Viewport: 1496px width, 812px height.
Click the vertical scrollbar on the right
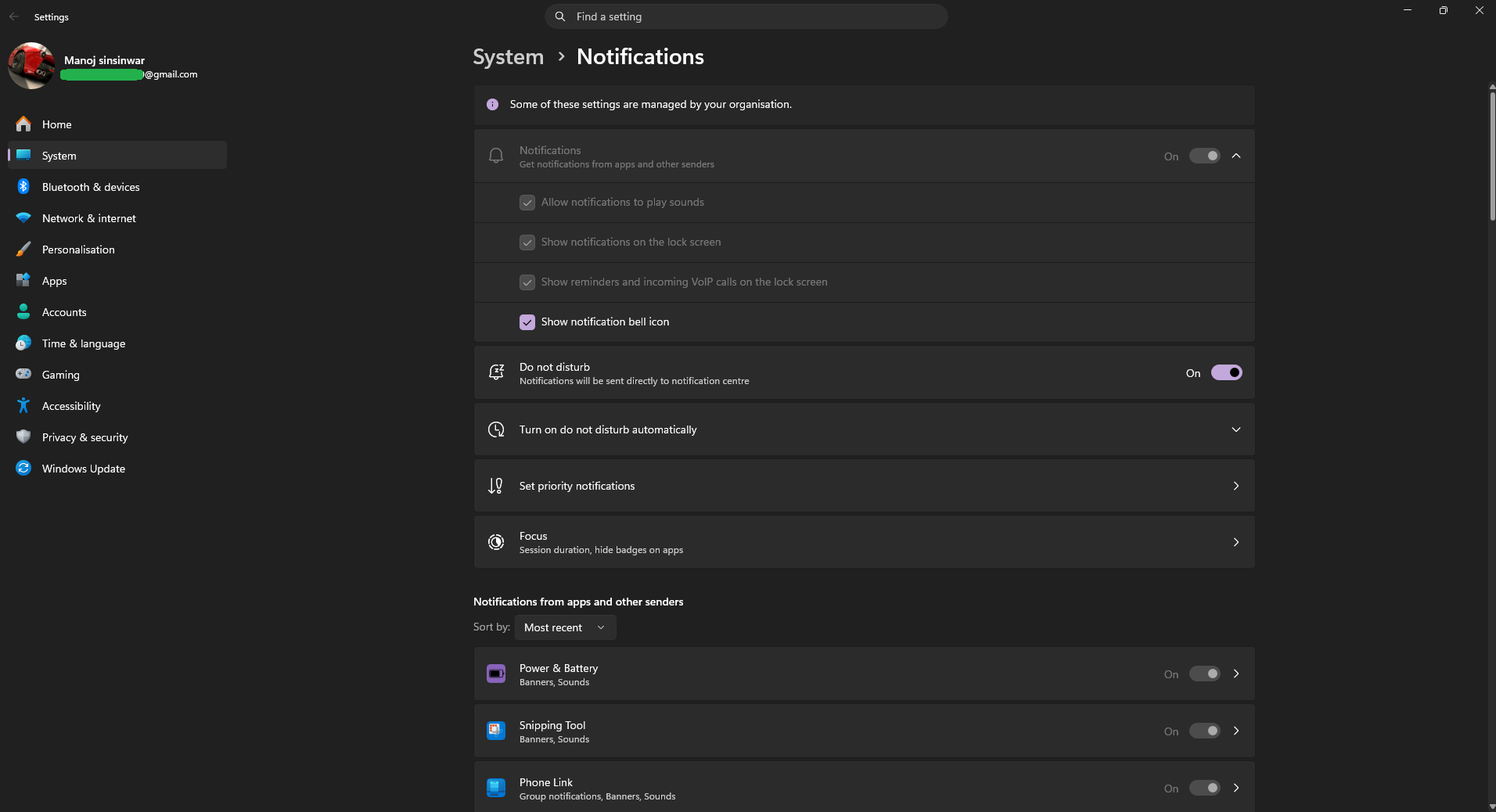[1492, 156]
